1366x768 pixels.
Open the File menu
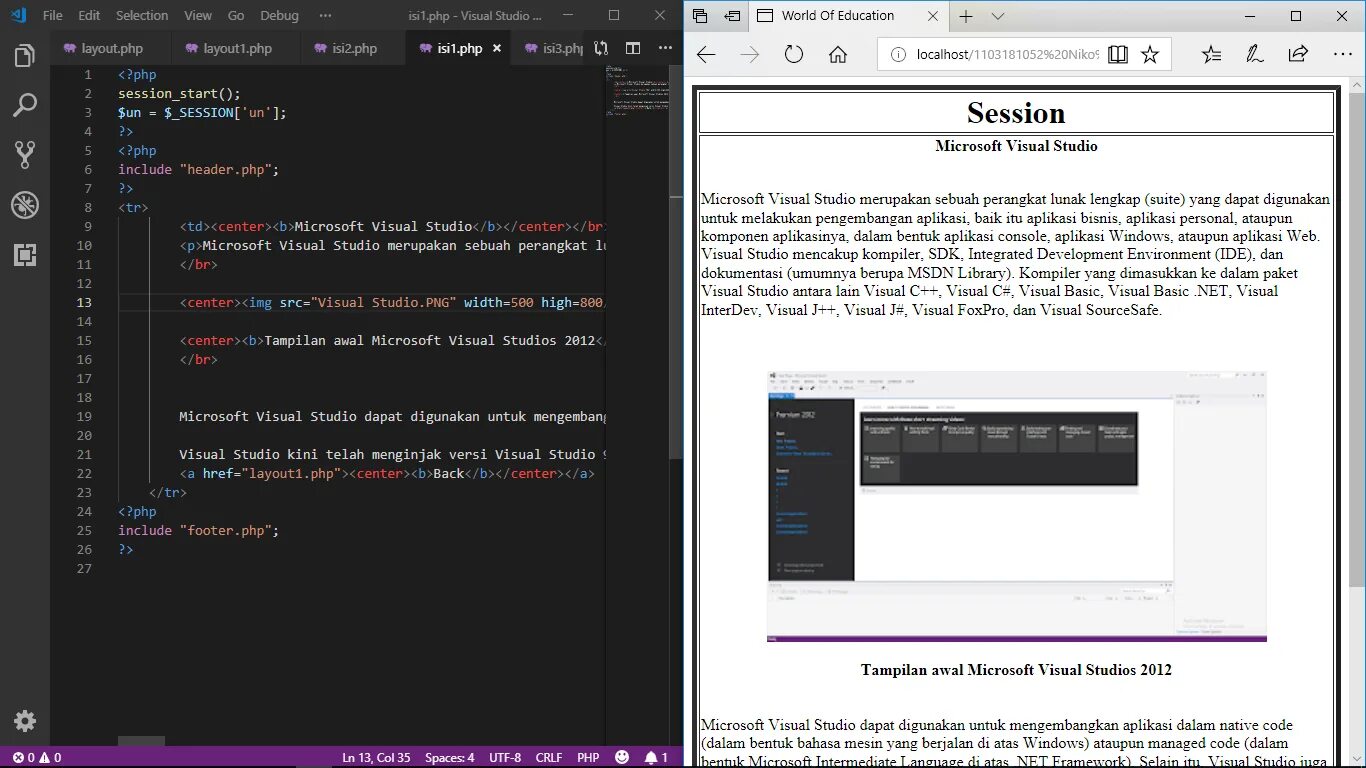click(53, 15)
